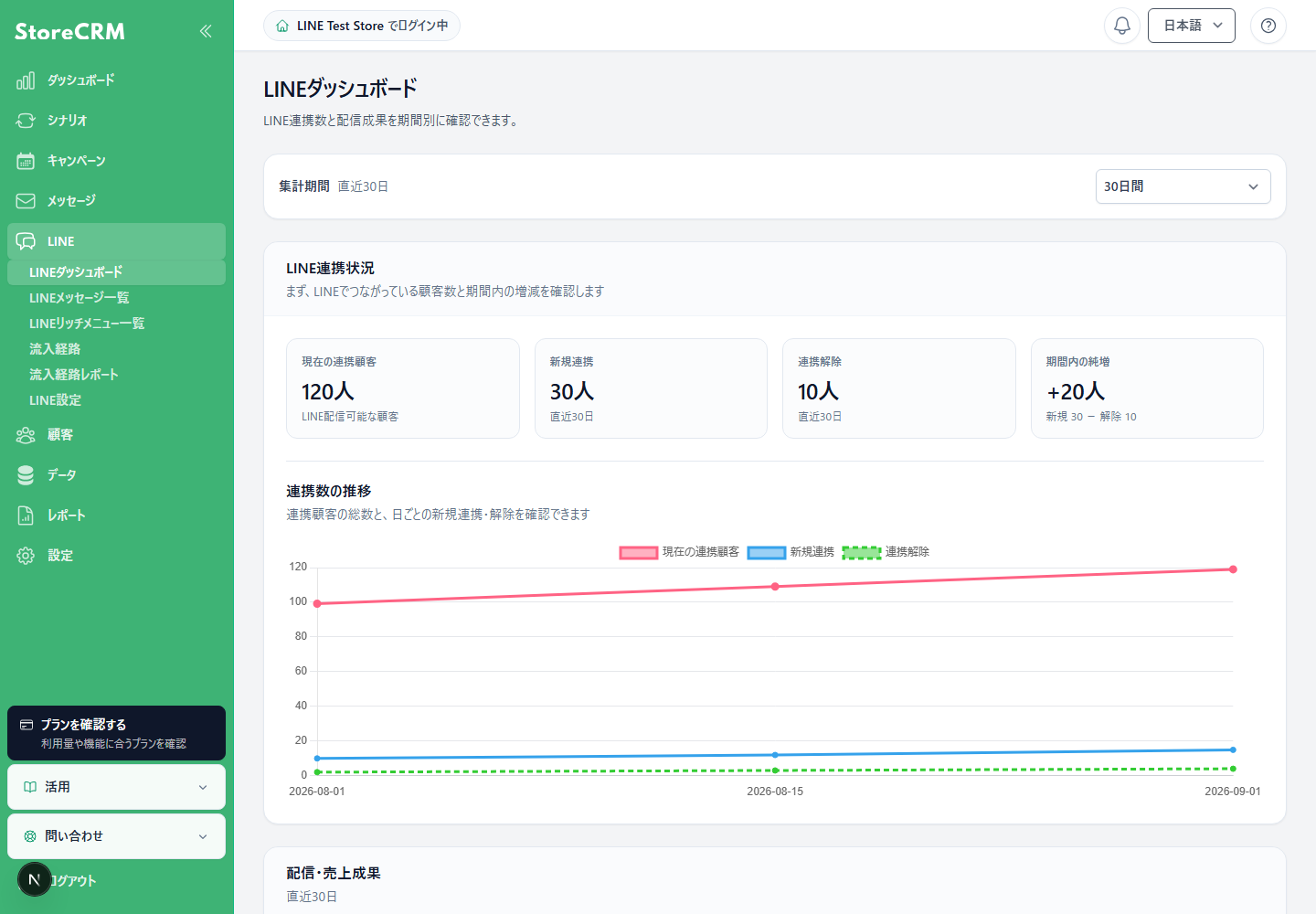Click the round N avatar icon
The image size is (1316, 914).
pyautogui.click(x=35, y=879)
